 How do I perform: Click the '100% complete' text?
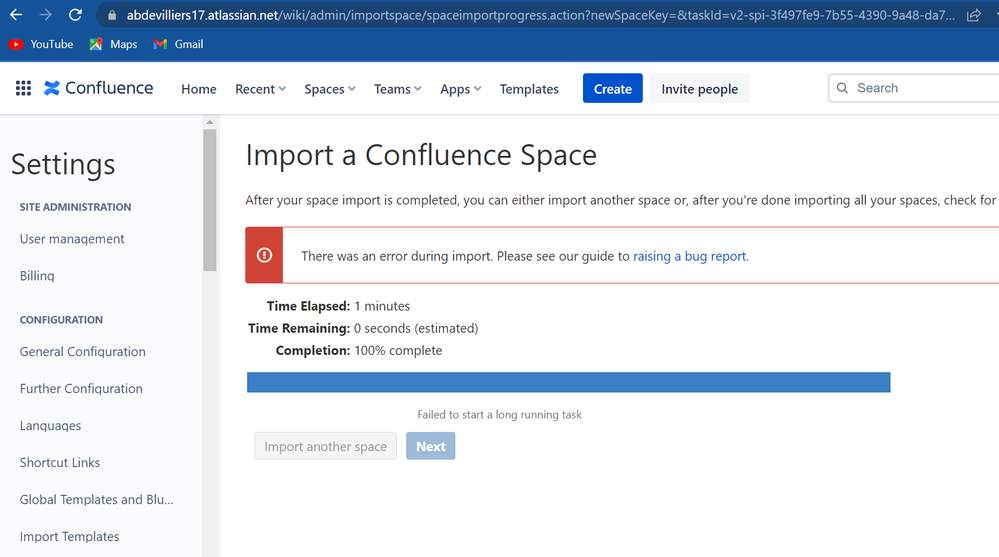[398, 351]
